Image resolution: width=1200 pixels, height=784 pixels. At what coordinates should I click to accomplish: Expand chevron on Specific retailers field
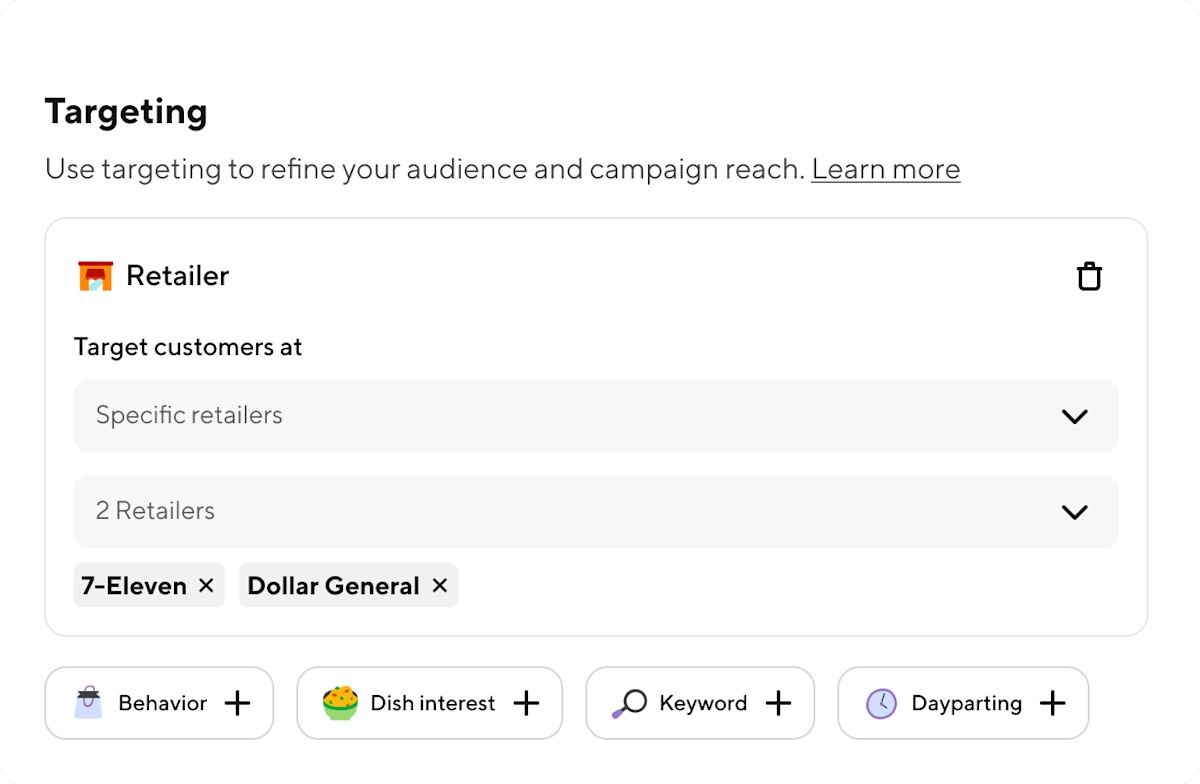(1074, 416)
